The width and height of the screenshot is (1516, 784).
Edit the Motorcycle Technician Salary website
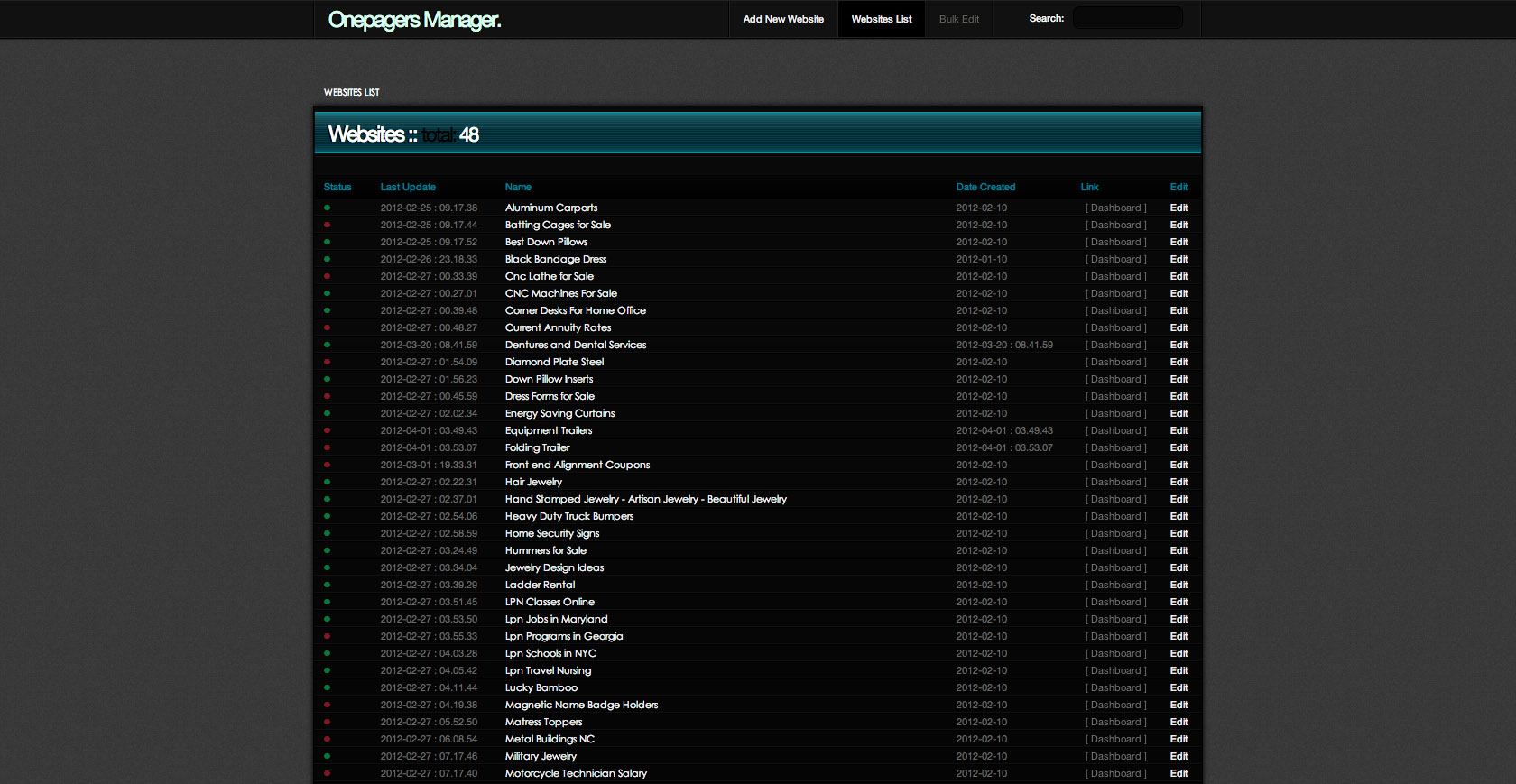[x=1179, y=773]
